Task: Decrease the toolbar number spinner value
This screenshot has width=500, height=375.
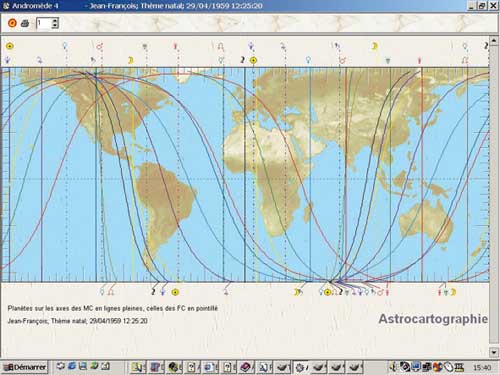Action: pos(55,26)
